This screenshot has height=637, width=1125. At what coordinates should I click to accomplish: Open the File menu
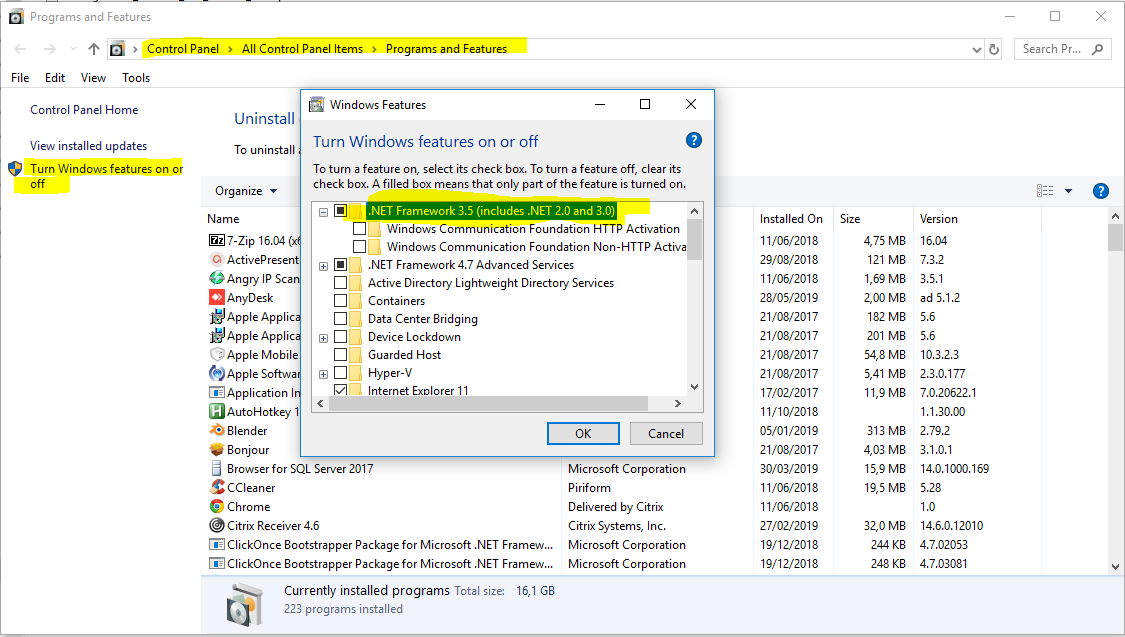tap(20, 77)
